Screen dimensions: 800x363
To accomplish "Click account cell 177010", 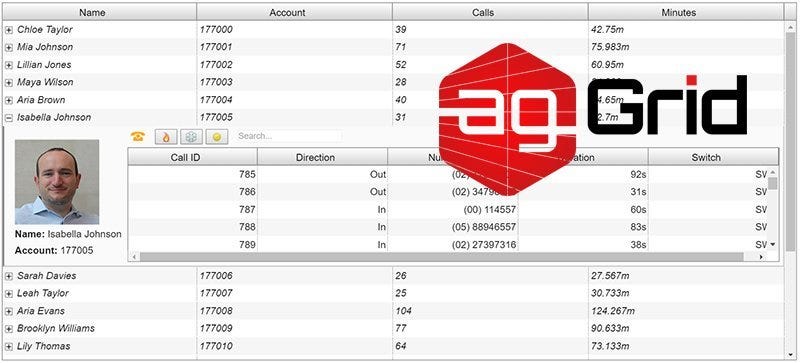I will click(294, 346).
